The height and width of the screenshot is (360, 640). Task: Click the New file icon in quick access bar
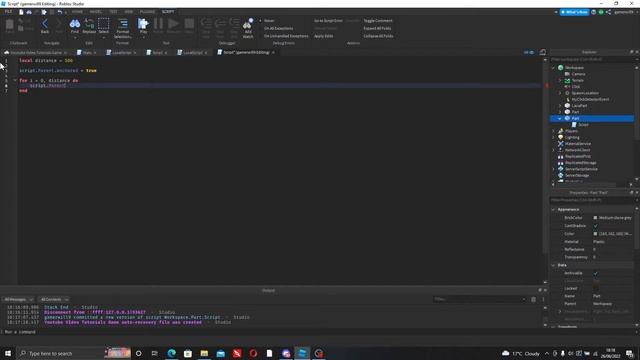click(21, 12)
